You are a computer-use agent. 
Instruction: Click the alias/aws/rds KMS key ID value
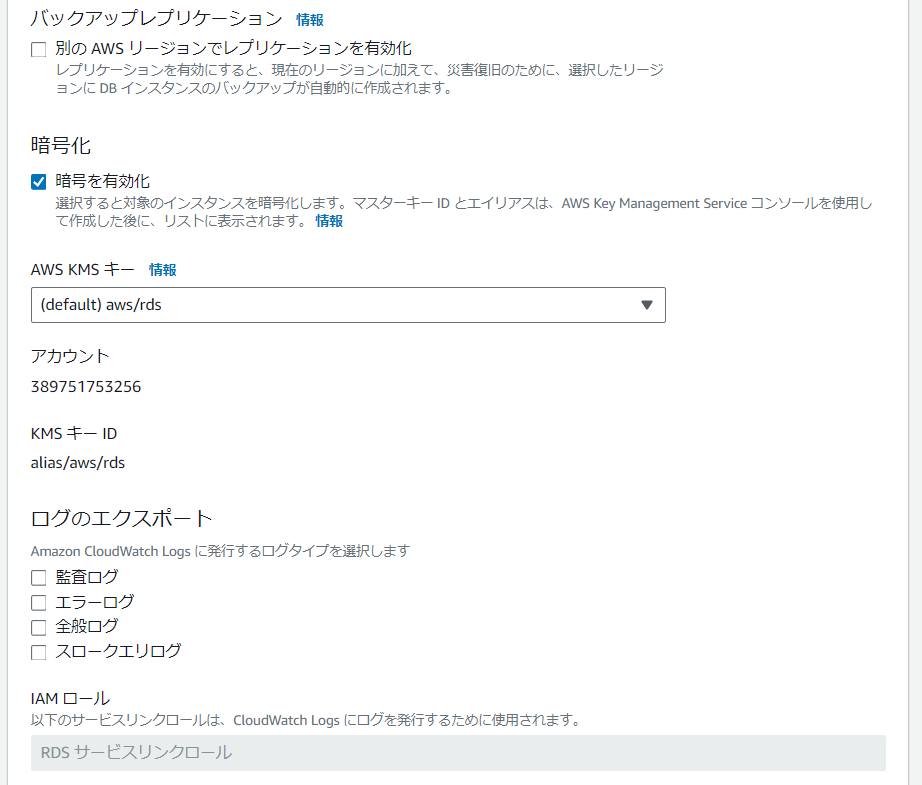(78, 463)
